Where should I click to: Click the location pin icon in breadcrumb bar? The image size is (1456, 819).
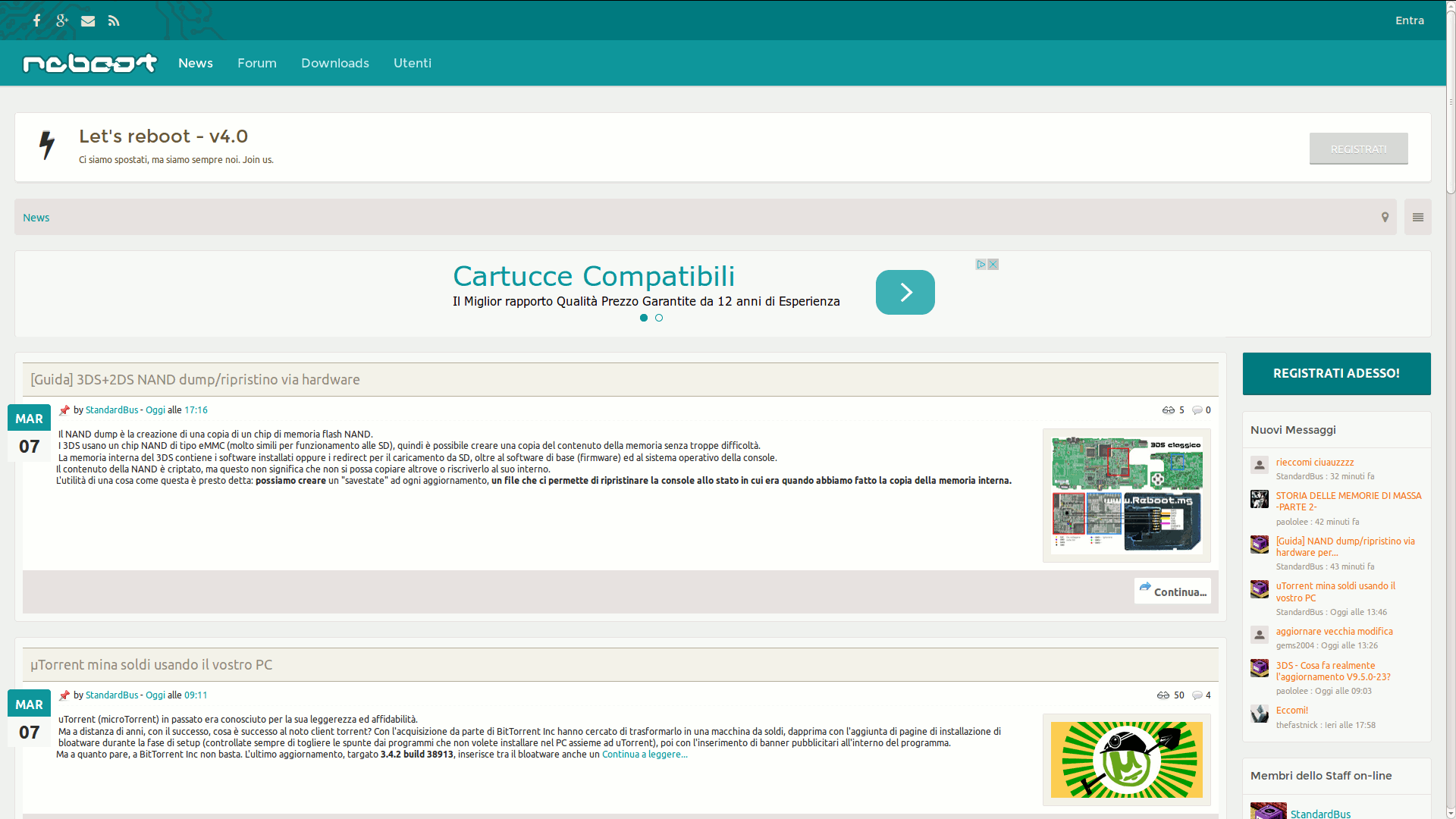1385,218
